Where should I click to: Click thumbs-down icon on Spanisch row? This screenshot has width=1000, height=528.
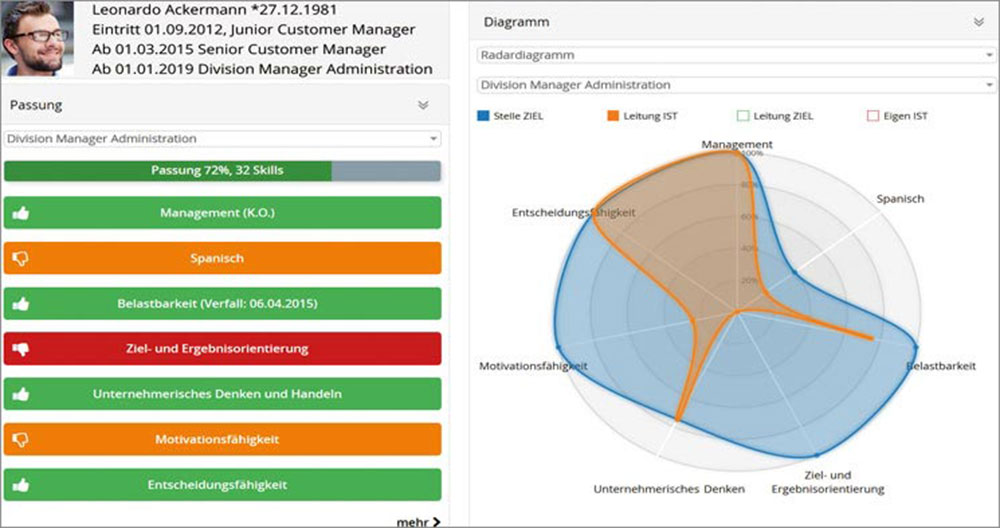click(20, 258)
